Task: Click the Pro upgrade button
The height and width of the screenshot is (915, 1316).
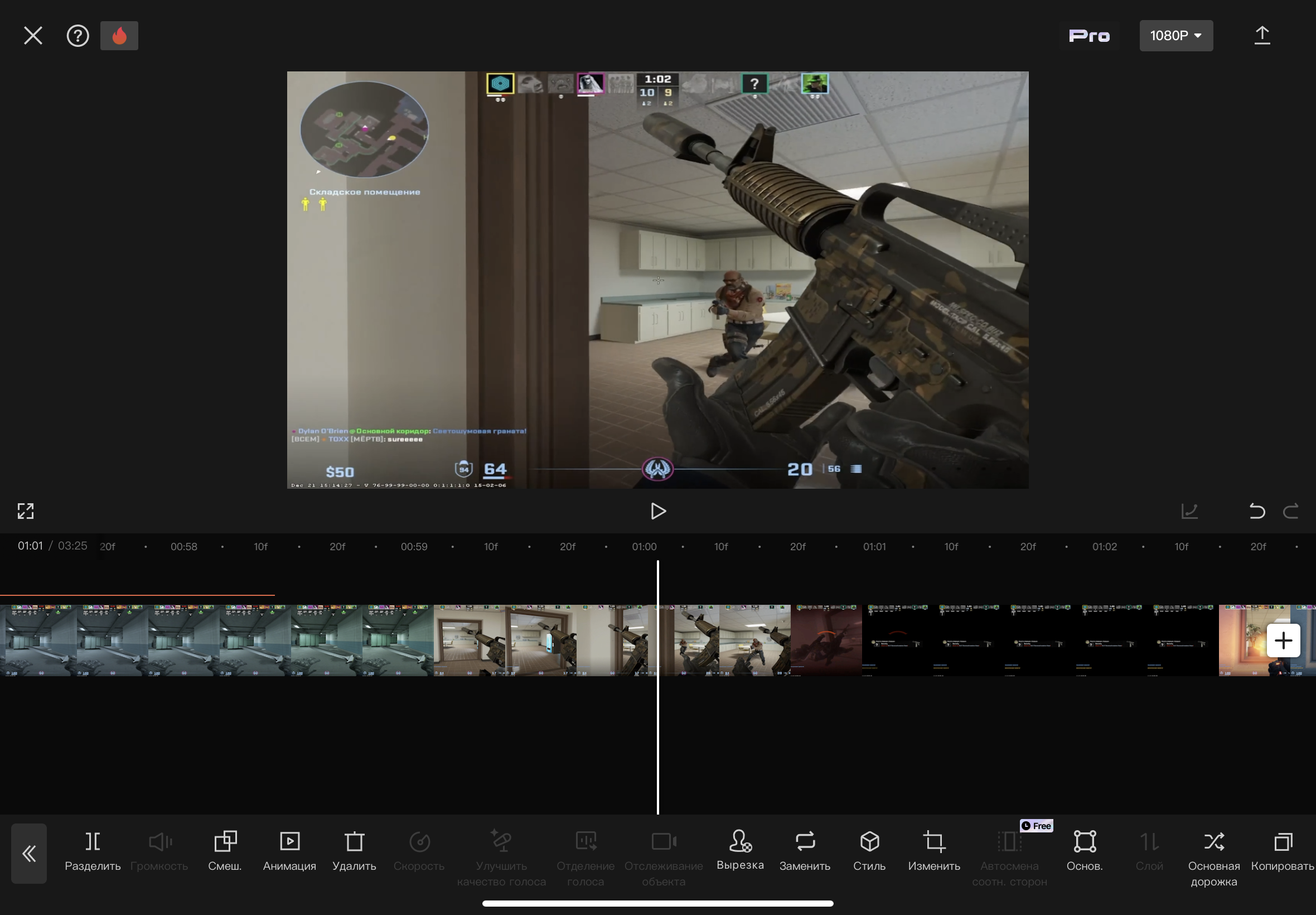Action: click(x=1088, y=36)
